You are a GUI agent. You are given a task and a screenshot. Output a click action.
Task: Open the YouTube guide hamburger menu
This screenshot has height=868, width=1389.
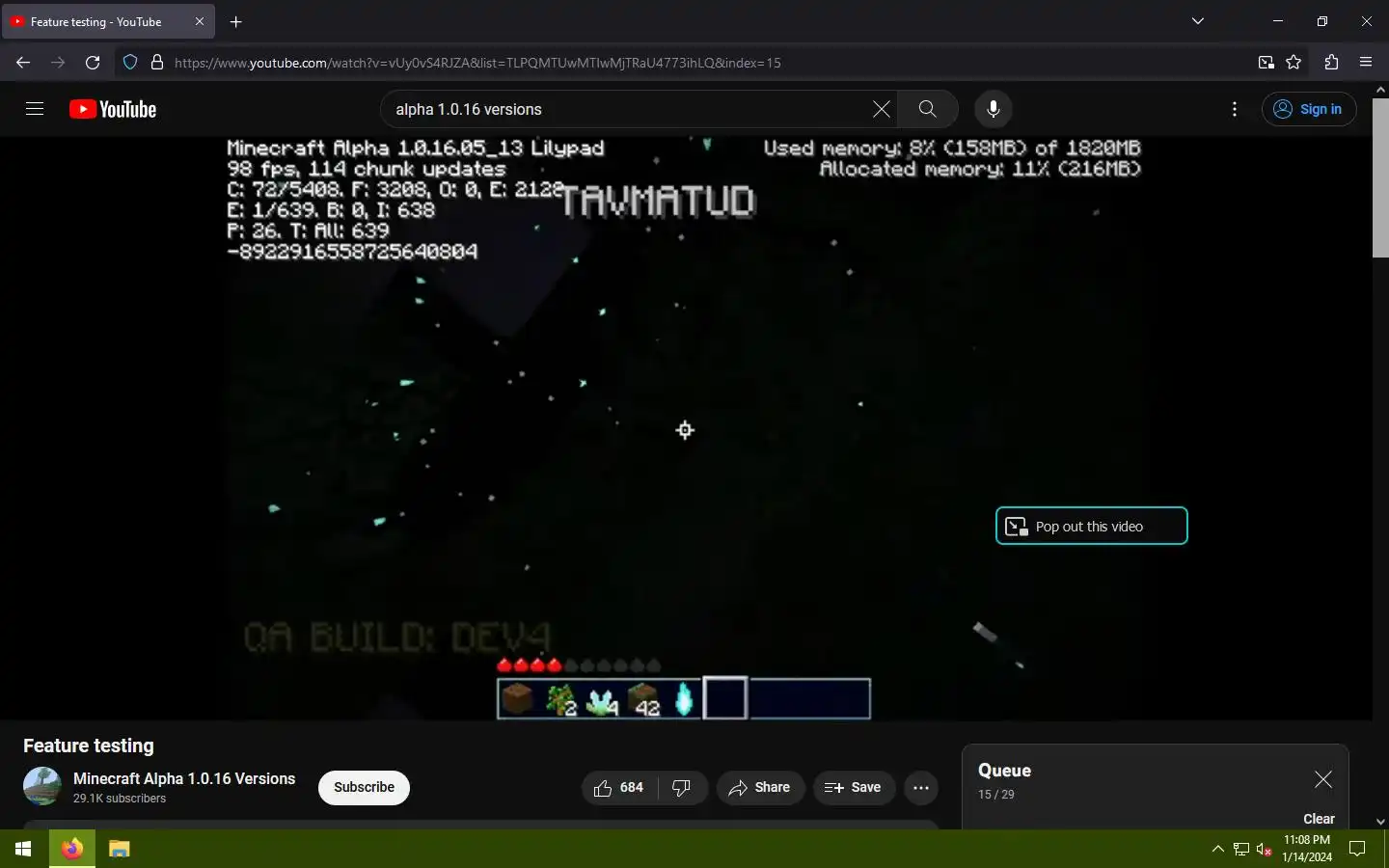click(x=35, y=109)
